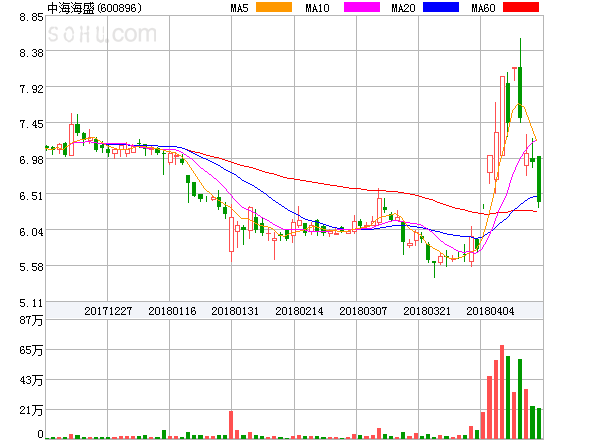Click the 21万 volume axis label
The image size is (600, 440).
coord(31,411)
